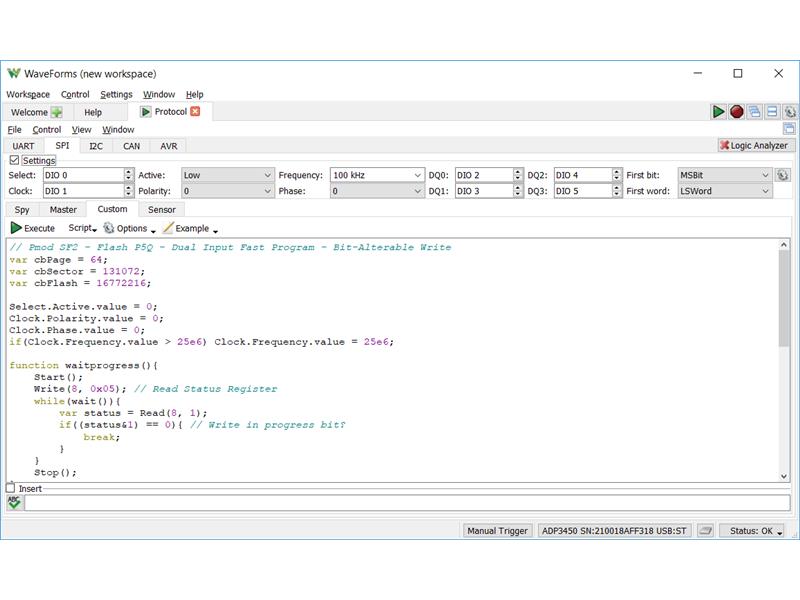
Task: Click the undock window icon below the toolbar
Action: (789, 129)
